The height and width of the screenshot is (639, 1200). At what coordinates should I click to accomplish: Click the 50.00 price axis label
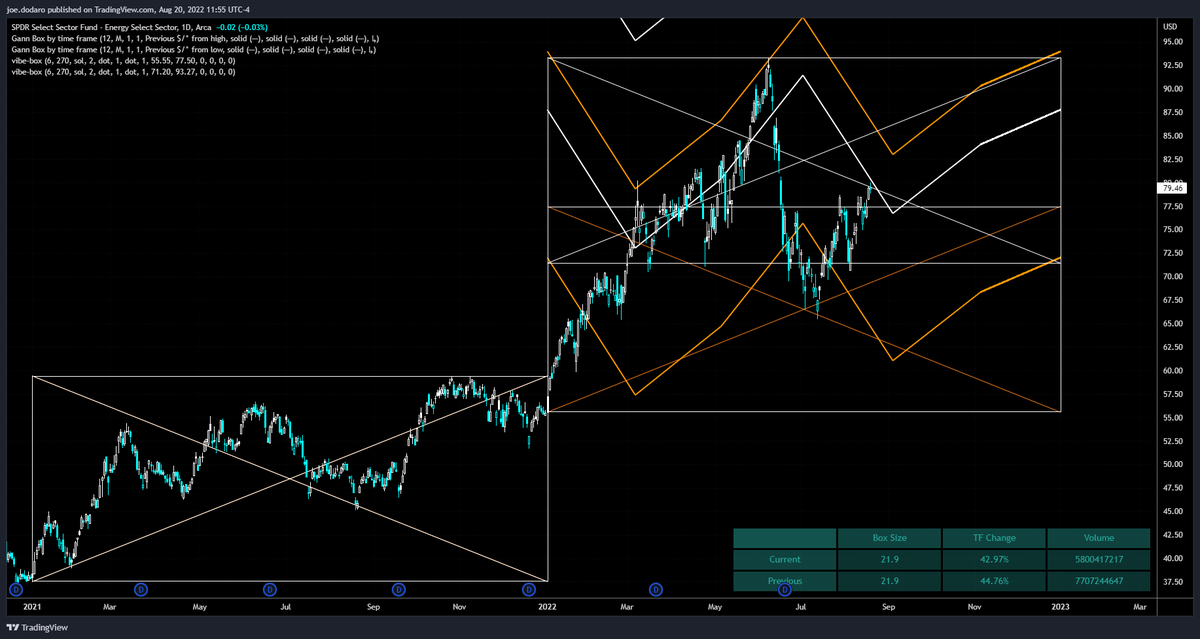[x=1172, y=465]
